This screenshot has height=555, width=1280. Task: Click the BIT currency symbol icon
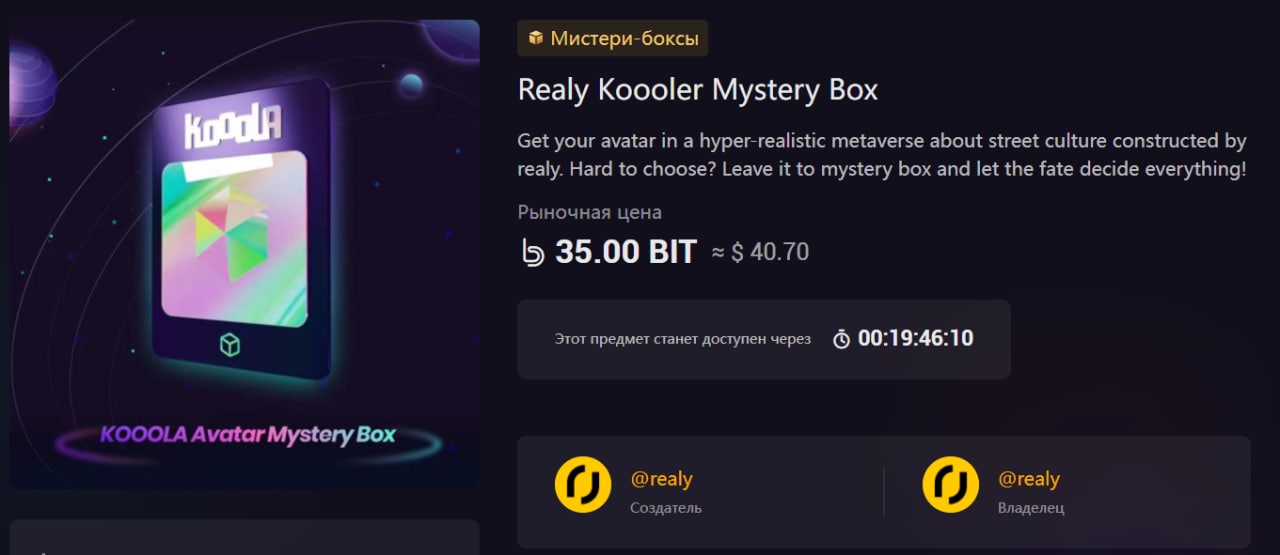[x=533, y=252]
